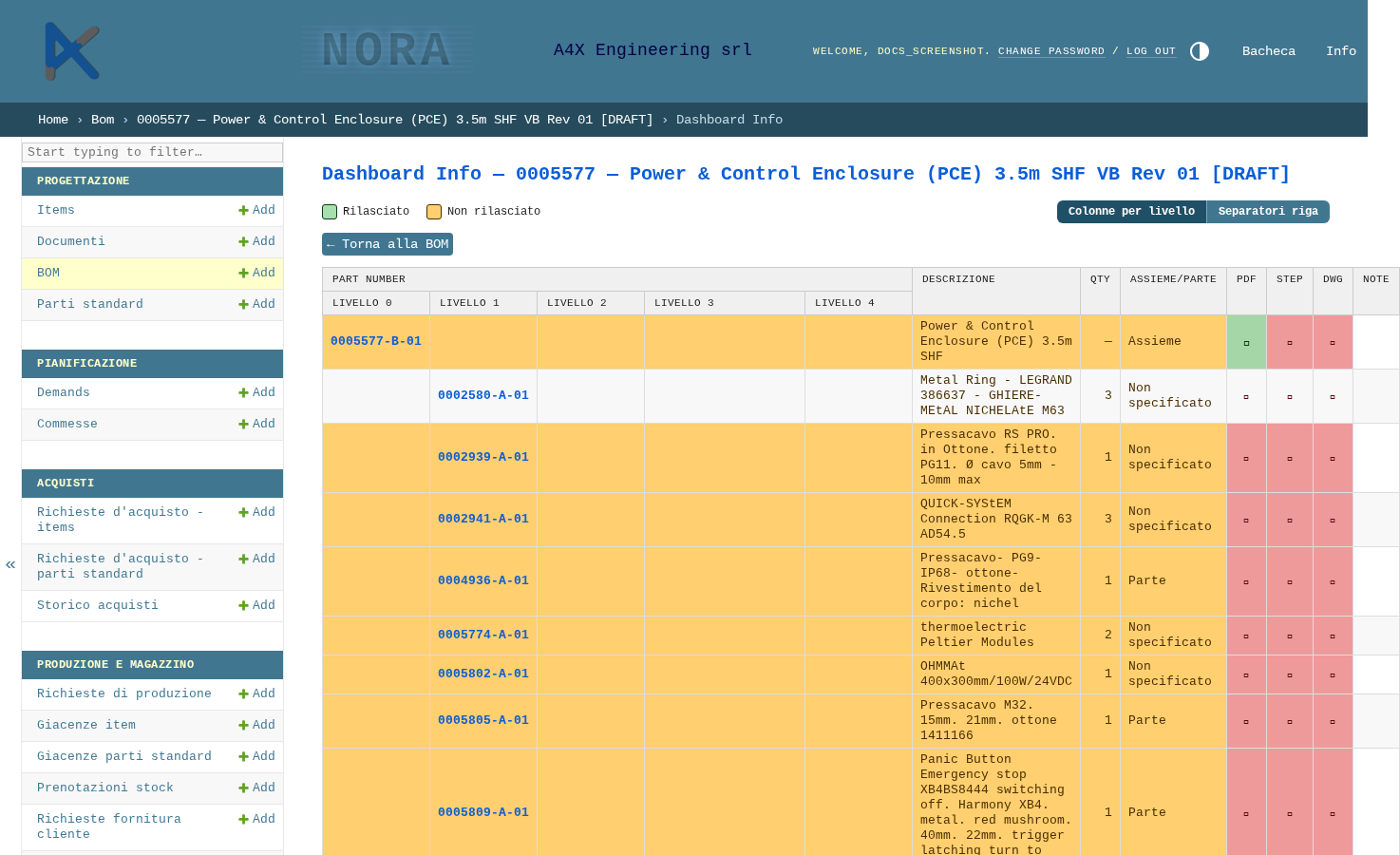Click Add plus icon next to Demands

coord(256,392)
